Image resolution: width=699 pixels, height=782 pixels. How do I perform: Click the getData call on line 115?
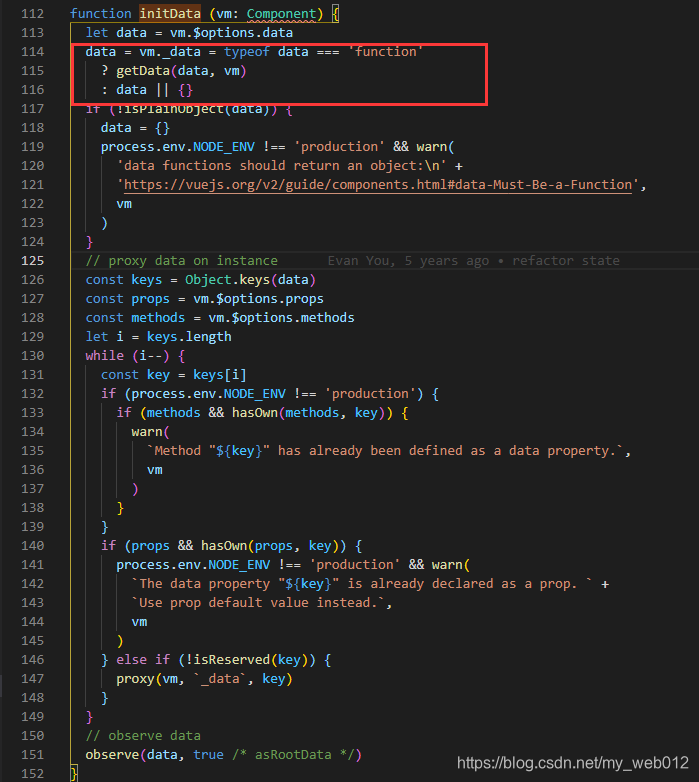[181, 71]
